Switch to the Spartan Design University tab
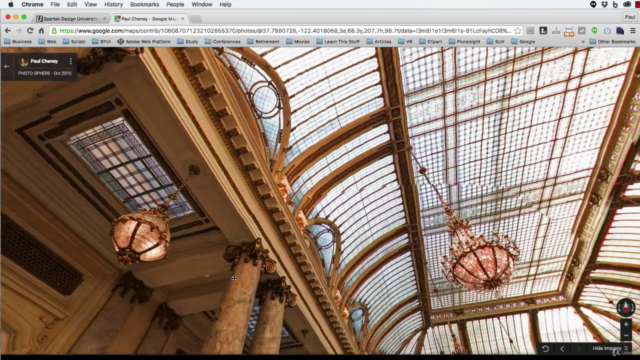This screenshot has height=360, width=640. (x=71, y=19)
